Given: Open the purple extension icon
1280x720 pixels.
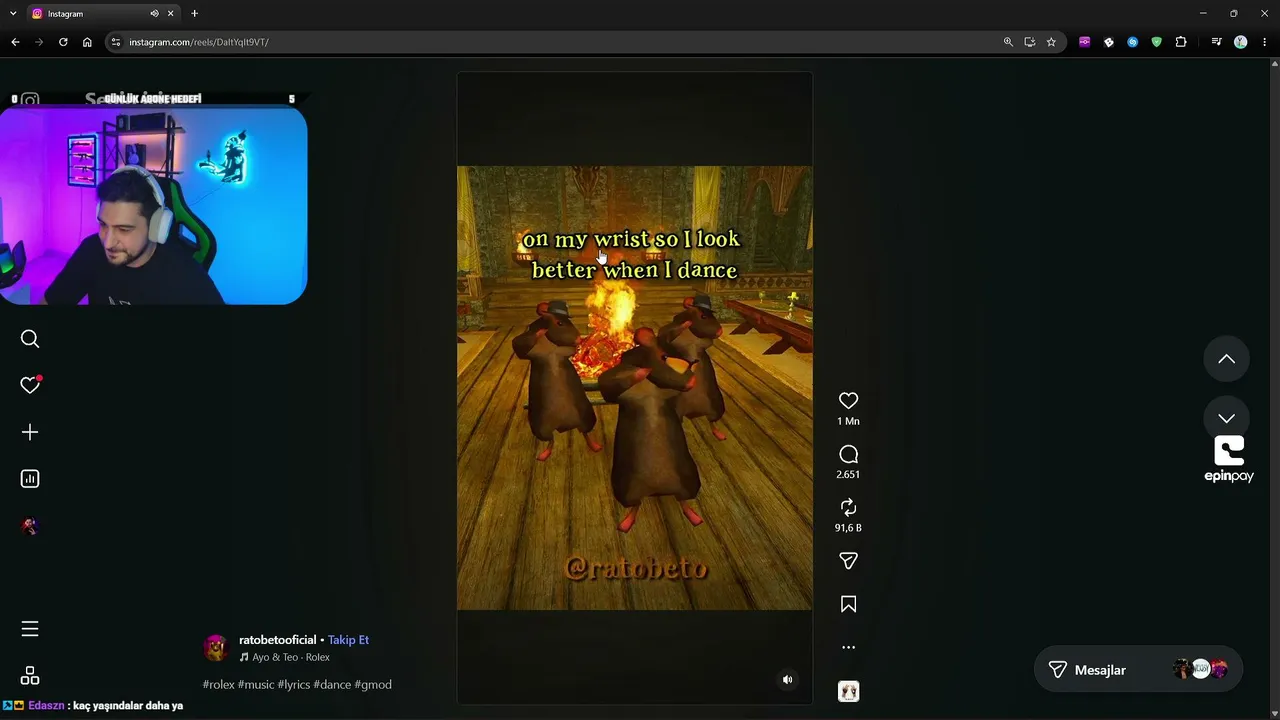Looking at the screenshot, I should (1084, 42).
